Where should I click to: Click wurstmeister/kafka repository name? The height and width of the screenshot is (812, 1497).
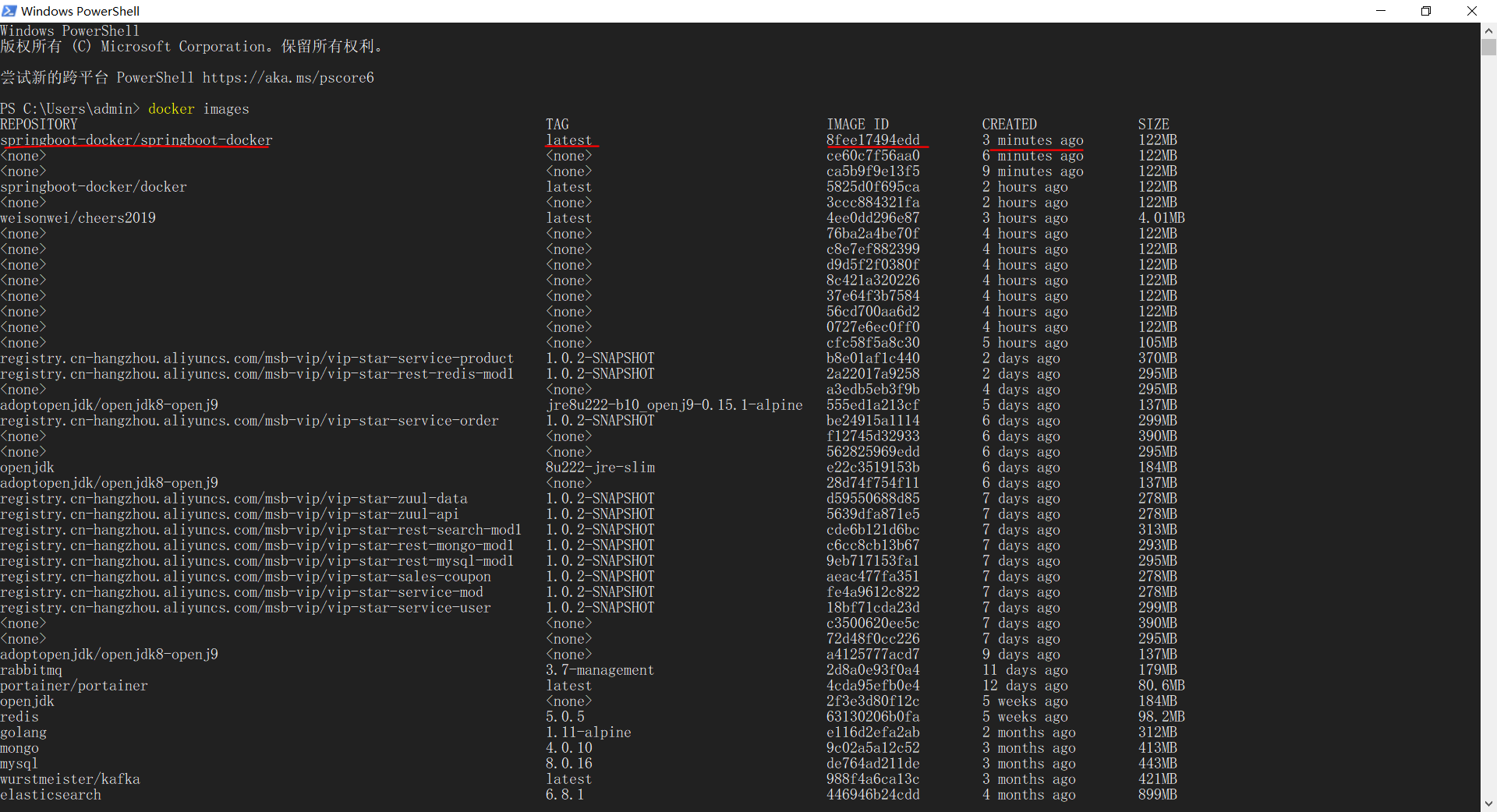point(70,779)
